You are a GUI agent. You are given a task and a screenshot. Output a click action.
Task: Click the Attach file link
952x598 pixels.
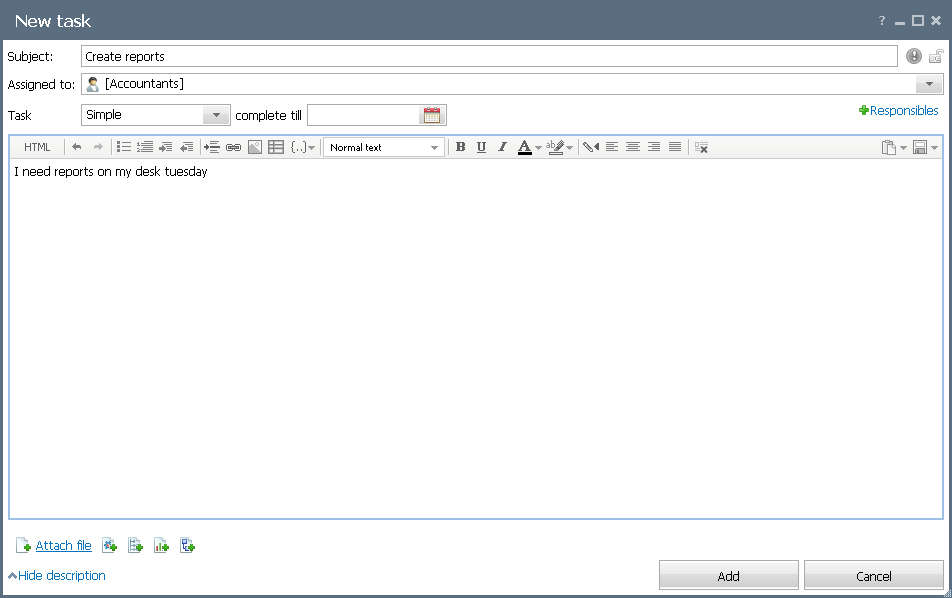click(x=63, y=546)
